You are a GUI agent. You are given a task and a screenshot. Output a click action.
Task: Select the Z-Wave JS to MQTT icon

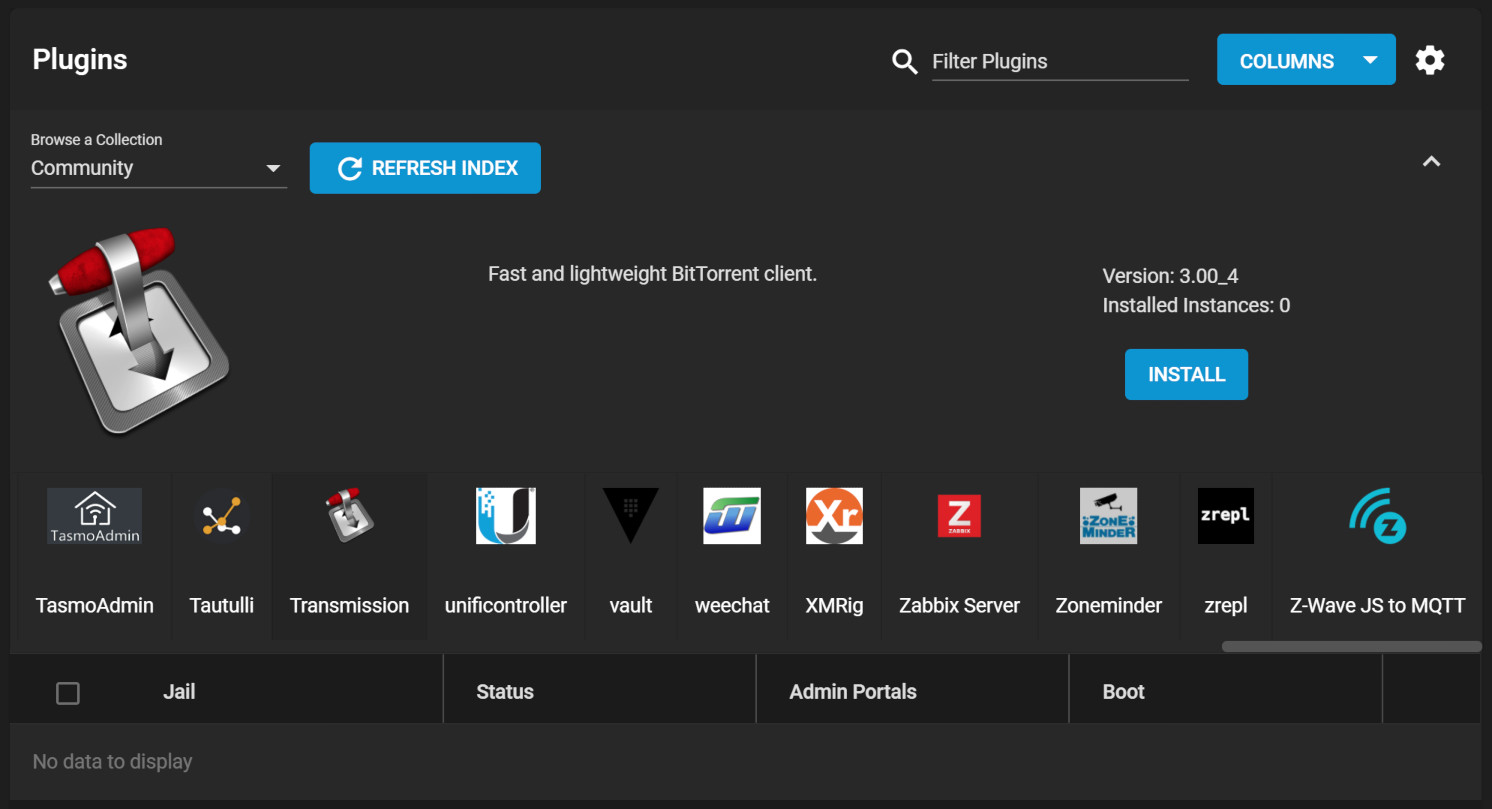pos(1378,516)
